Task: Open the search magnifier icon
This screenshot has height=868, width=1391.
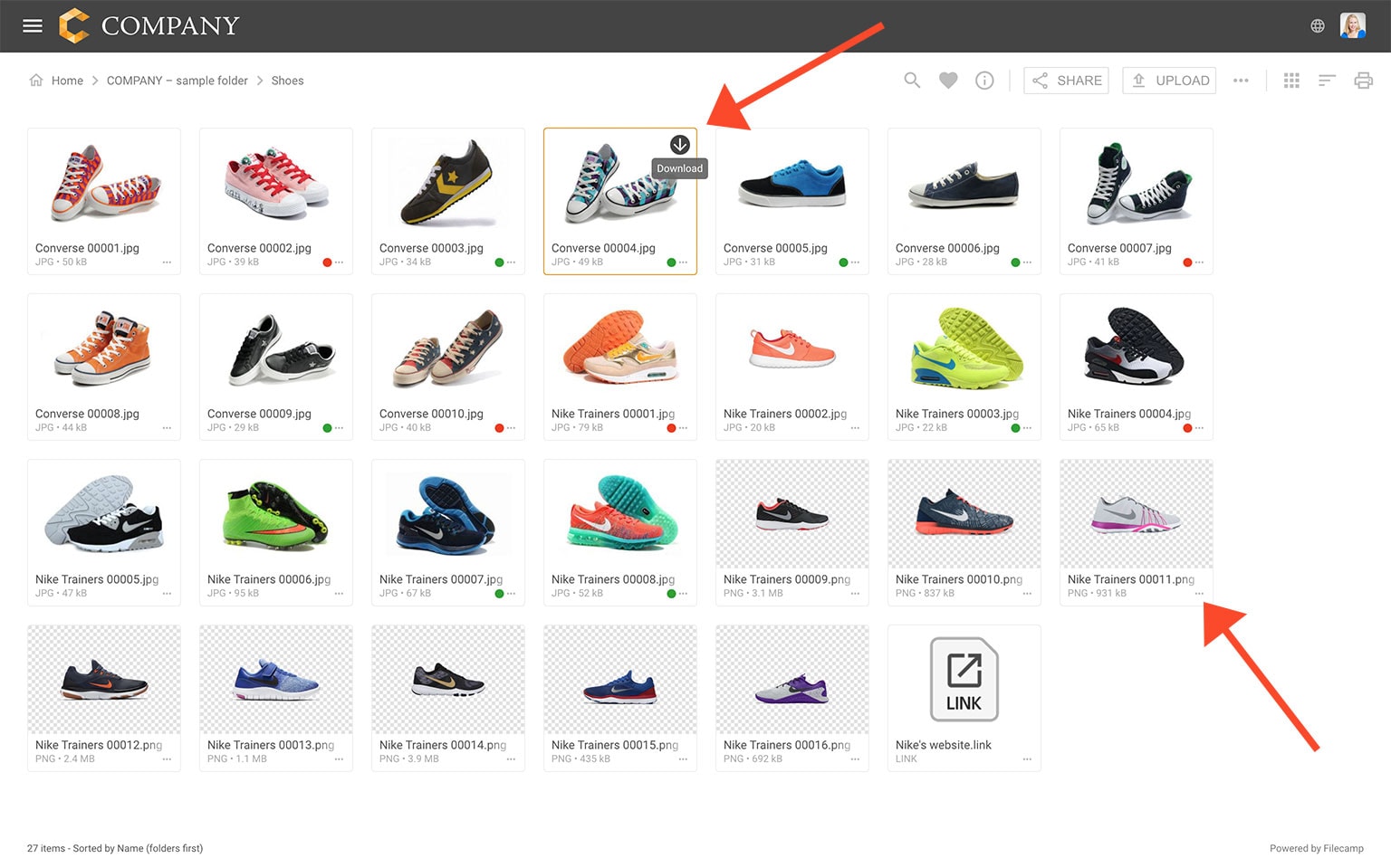Action: (x=912, y=80)
